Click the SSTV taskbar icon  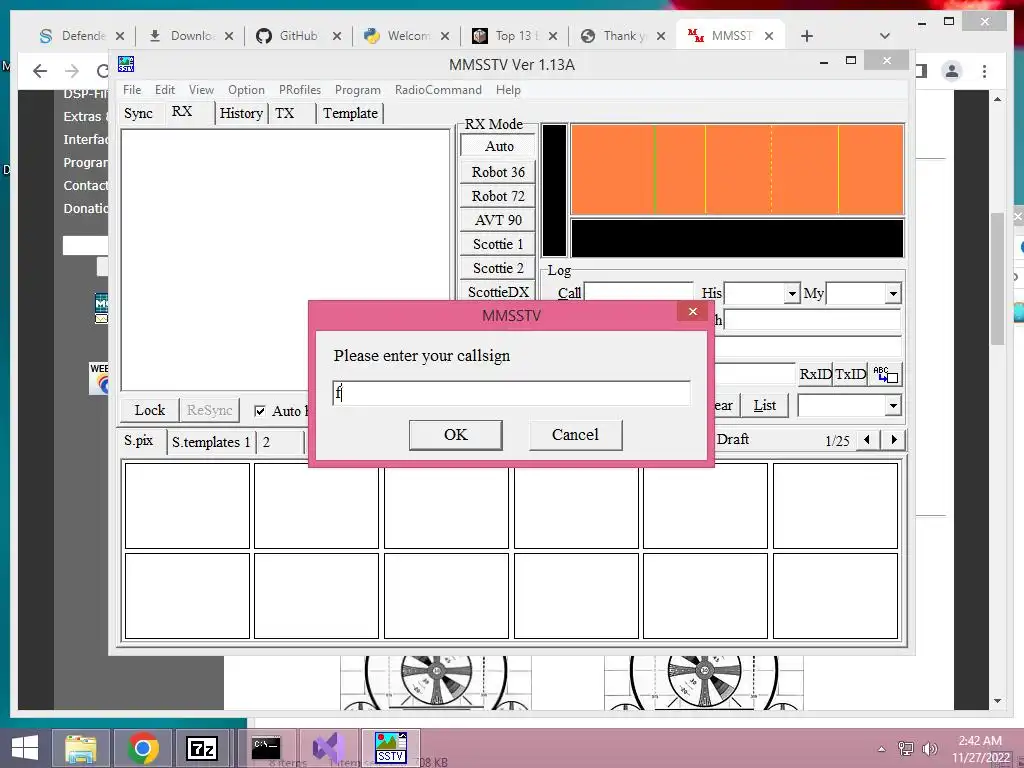click(x=391, y=748)
